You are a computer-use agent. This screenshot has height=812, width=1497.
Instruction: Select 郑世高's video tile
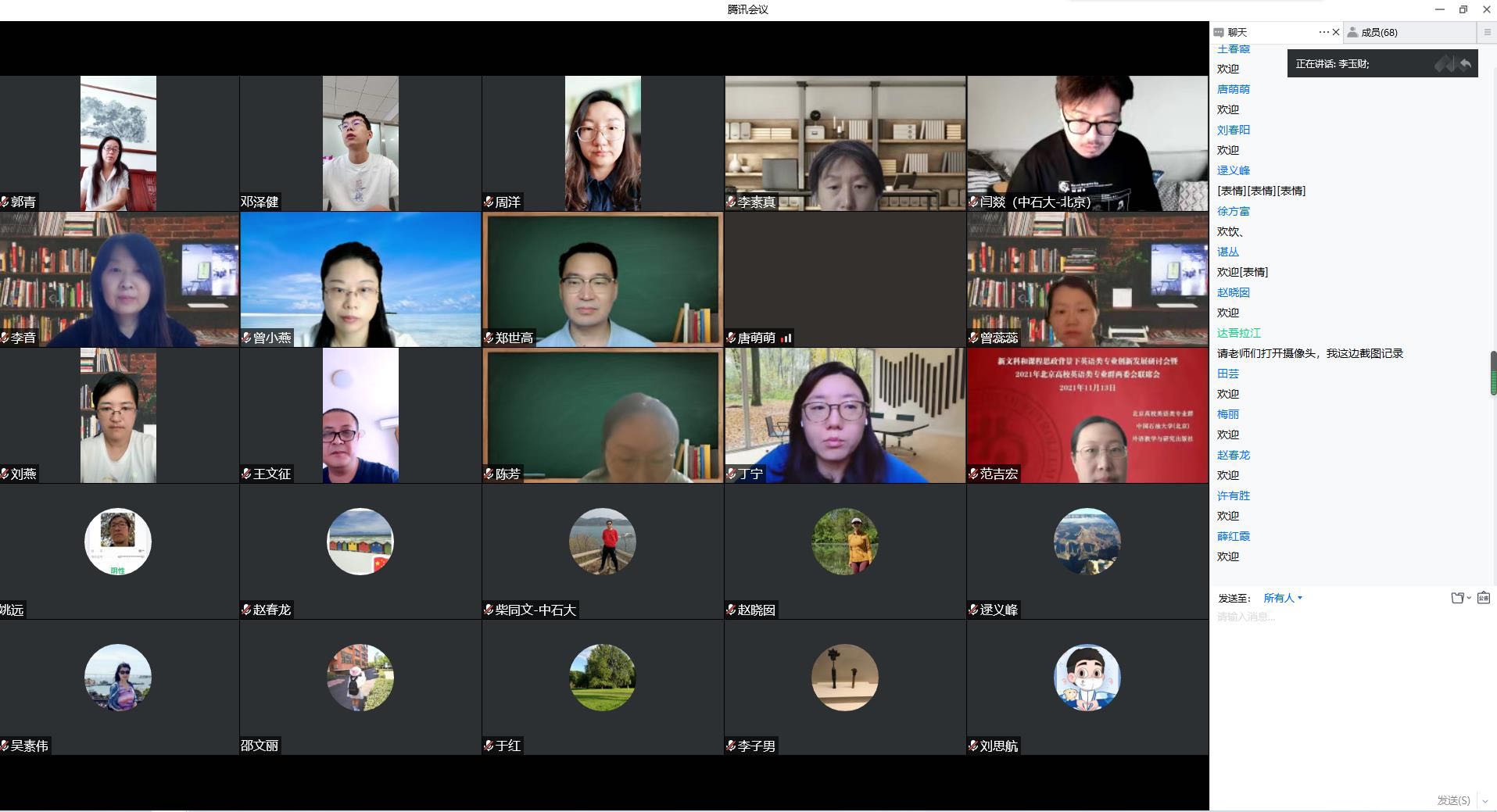tap(602, 279)
